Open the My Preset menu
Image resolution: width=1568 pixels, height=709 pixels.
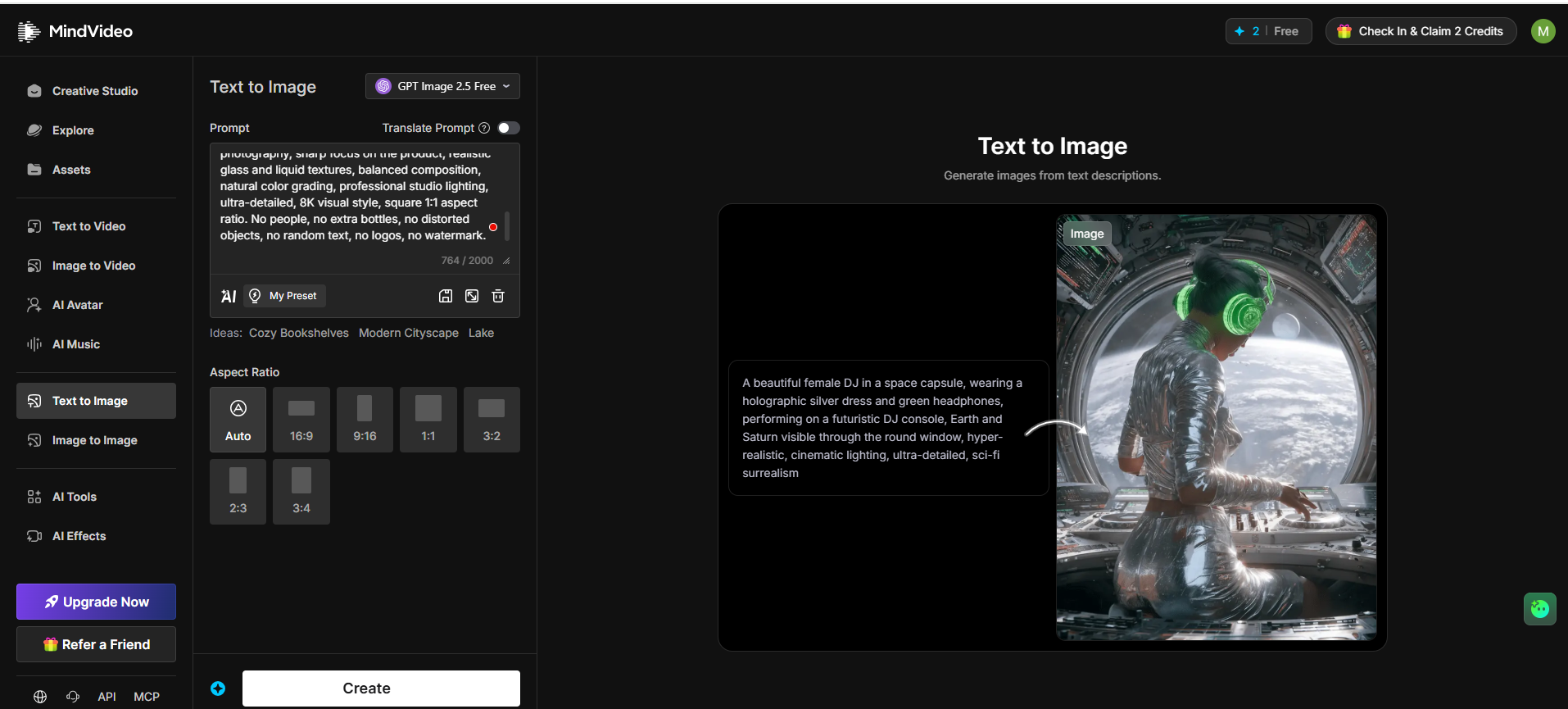click(x=285, y=296)
